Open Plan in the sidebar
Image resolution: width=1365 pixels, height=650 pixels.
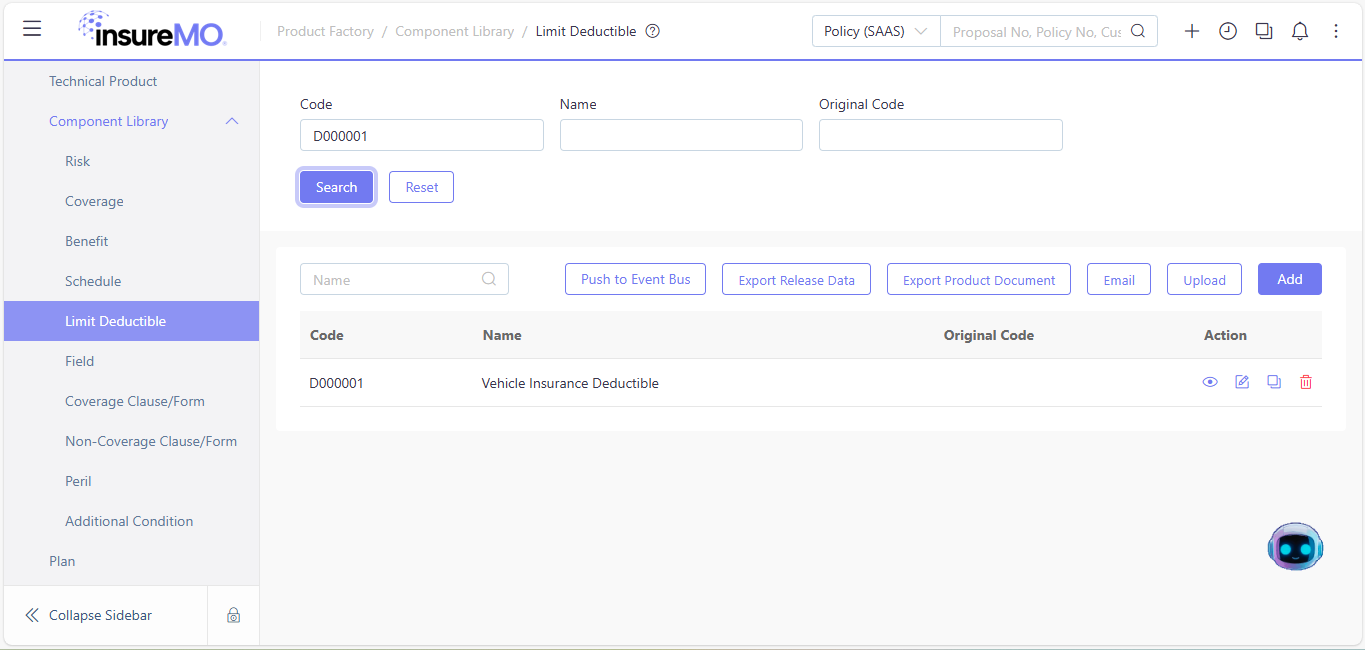pos(62,561)
